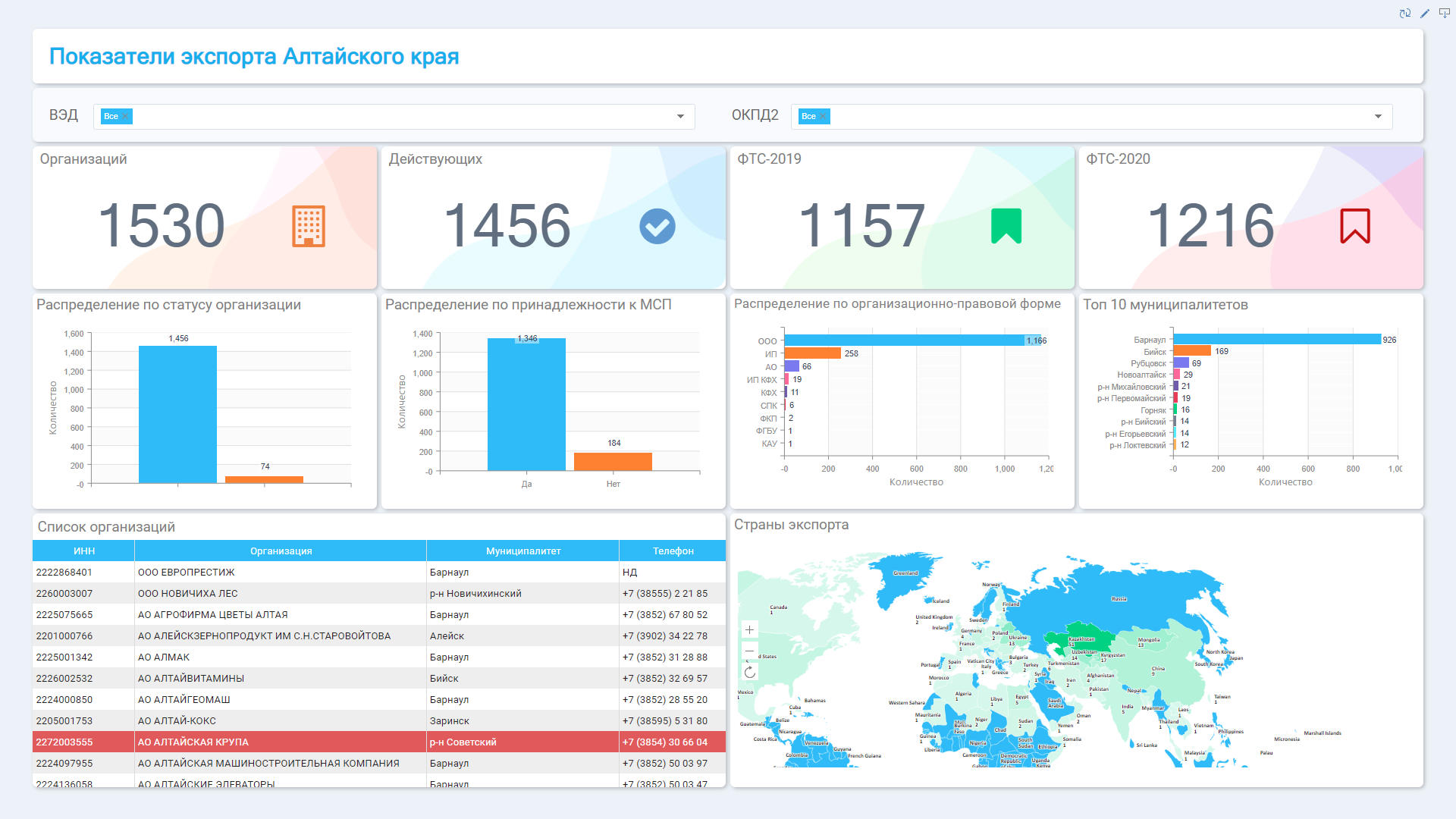This screenshot has height=819, width=1456.
Task: Click the pencil edit icon
Action: (x=1425, y=13)
